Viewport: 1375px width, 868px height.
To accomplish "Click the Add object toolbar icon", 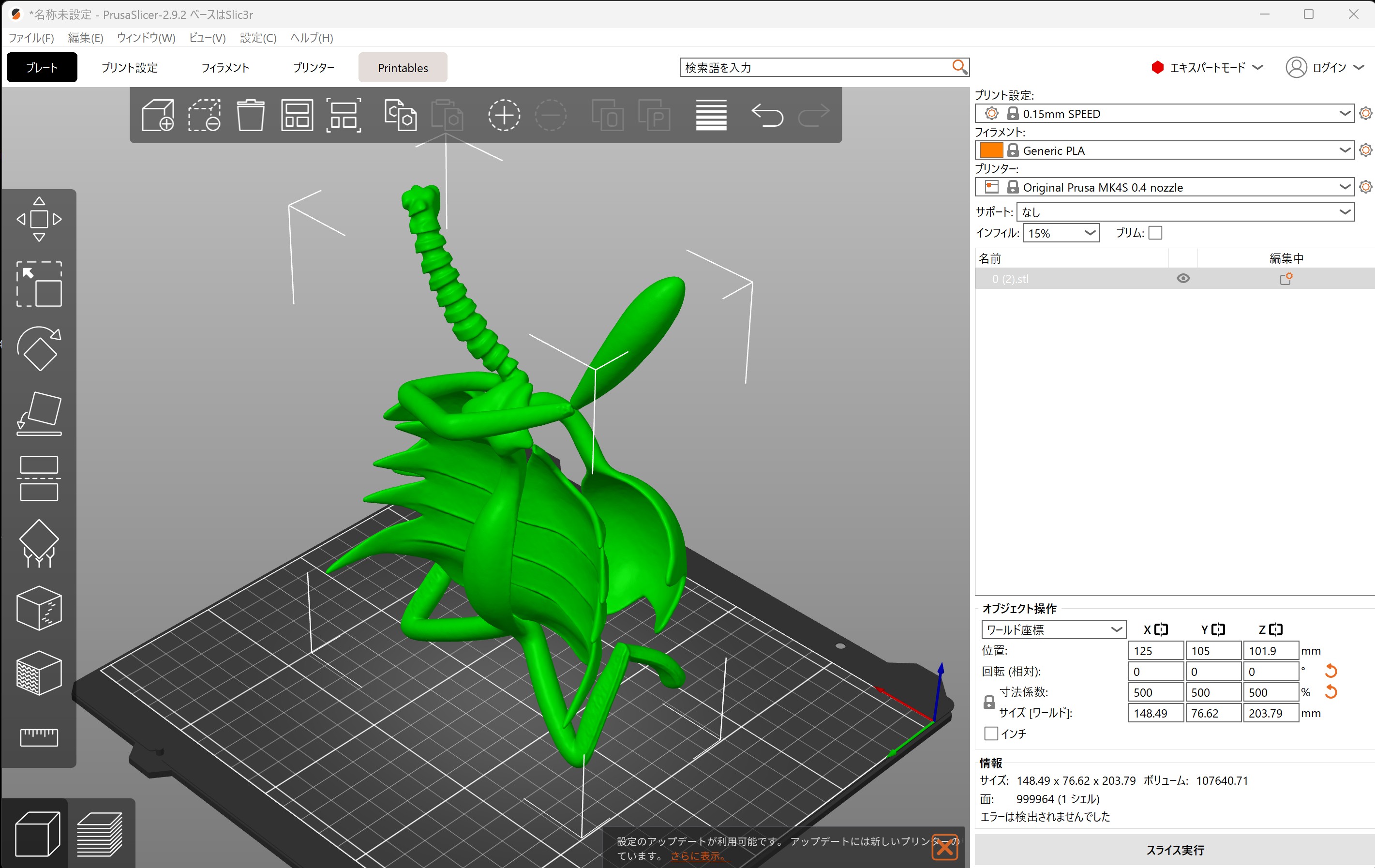I will pos(158,115).
